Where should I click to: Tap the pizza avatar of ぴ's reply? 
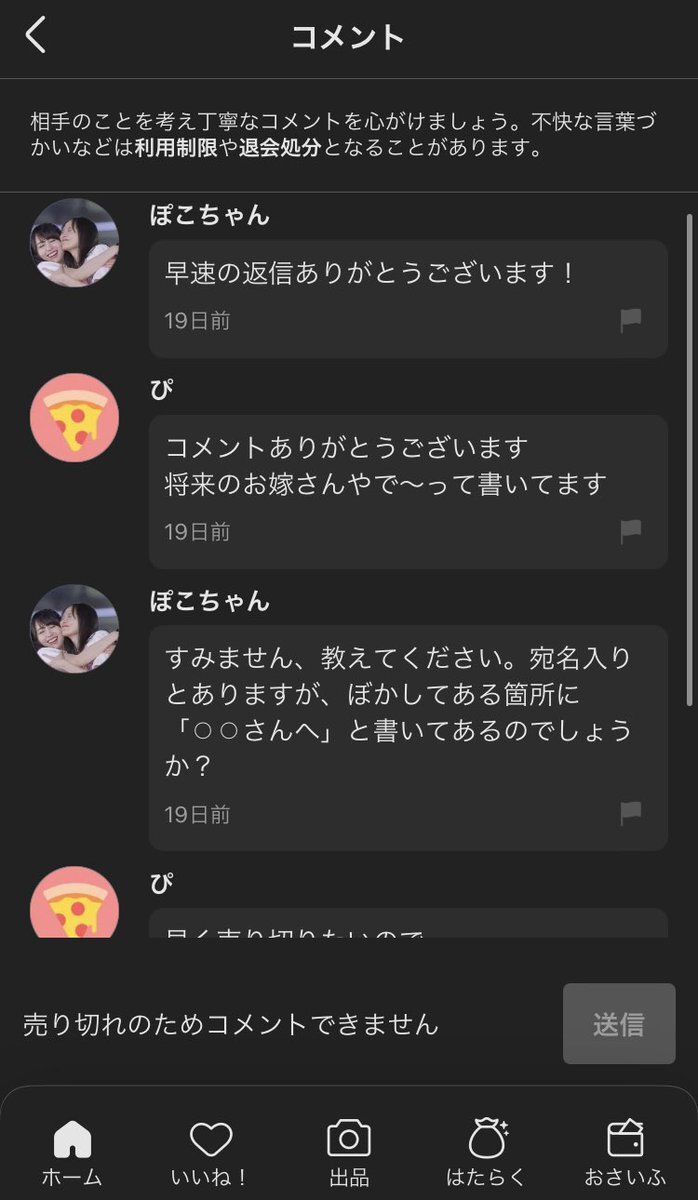pyautogui.click(x=75, y=418)
